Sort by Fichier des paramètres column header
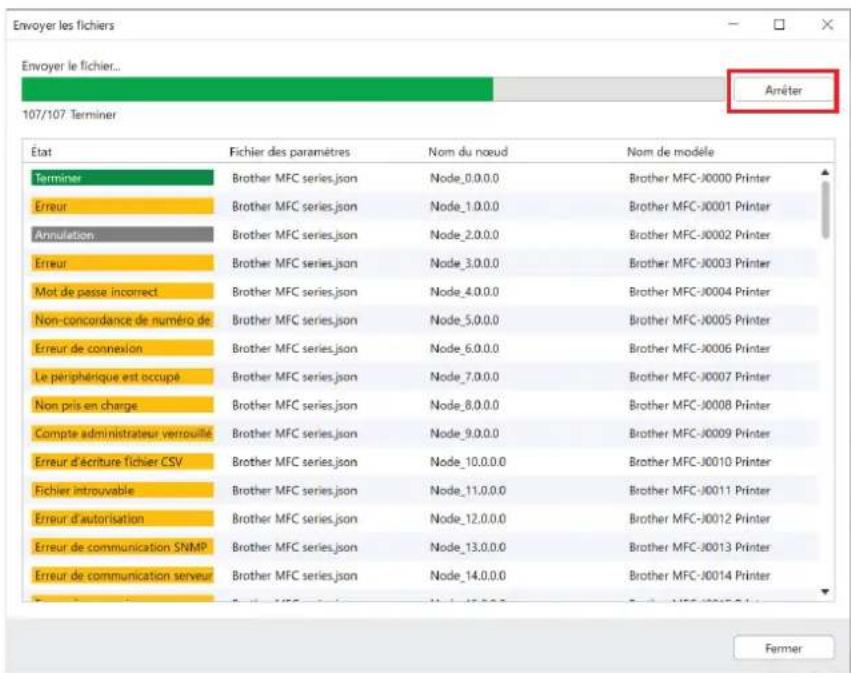 coord(289,152)
